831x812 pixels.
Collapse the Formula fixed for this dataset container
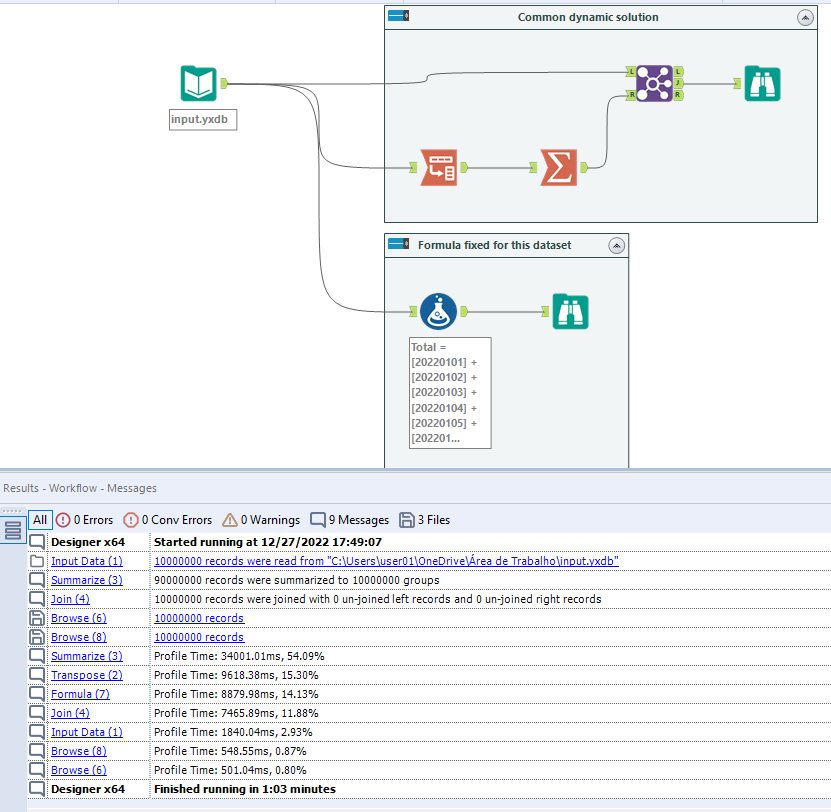pyautogui.click(x=618, y=245)
